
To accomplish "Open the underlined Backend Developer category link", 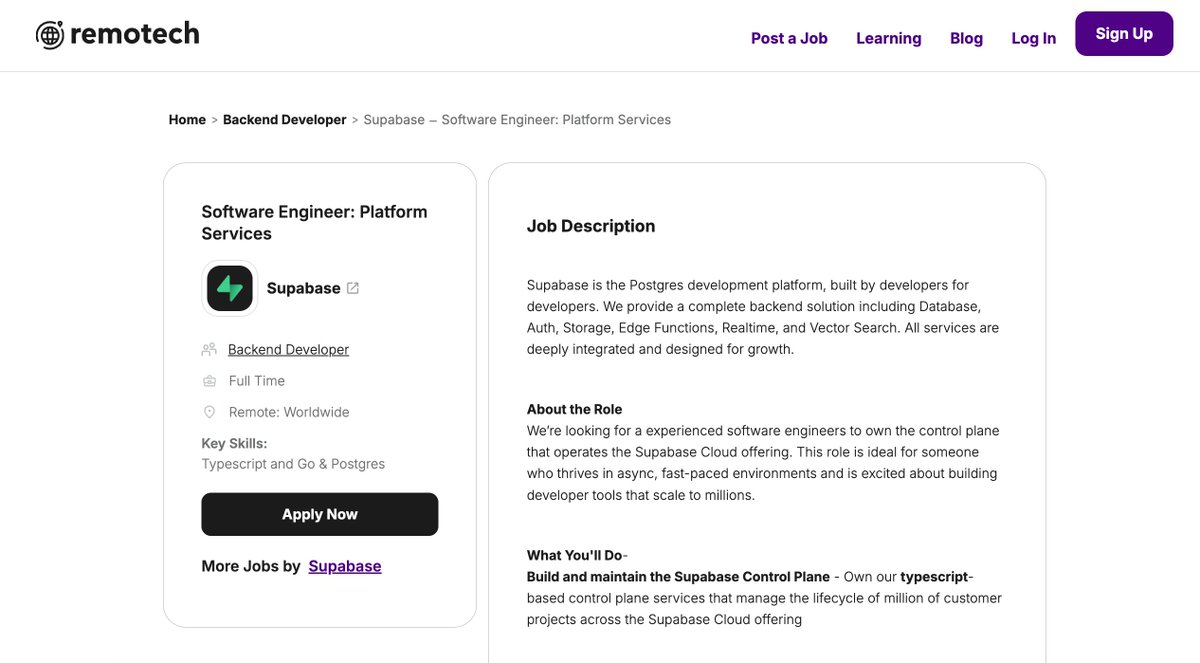I will pyautogui.click(x=288, y=349).
